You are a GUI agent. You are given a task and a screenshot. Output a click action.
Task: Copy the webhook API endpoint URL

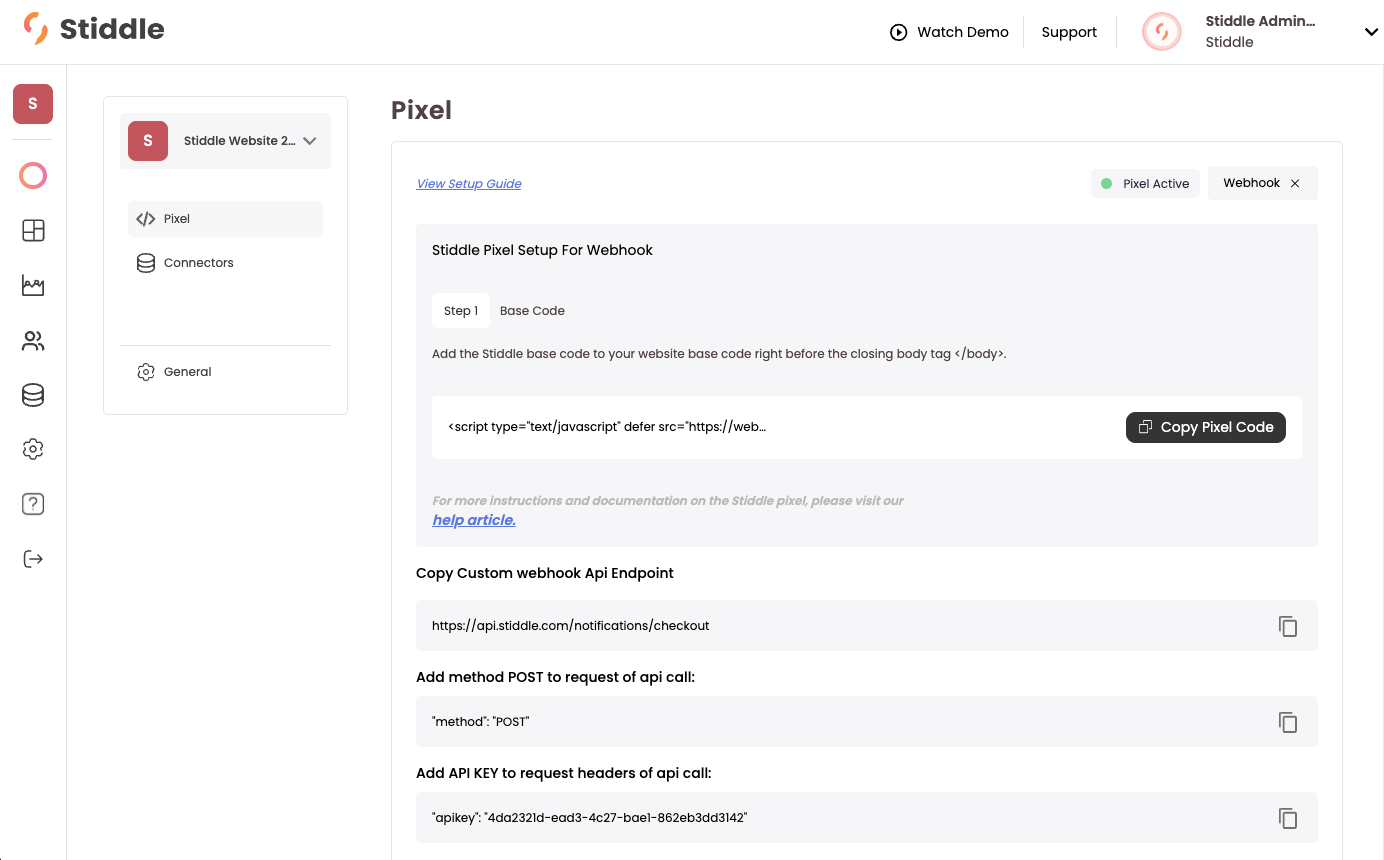1288,626
